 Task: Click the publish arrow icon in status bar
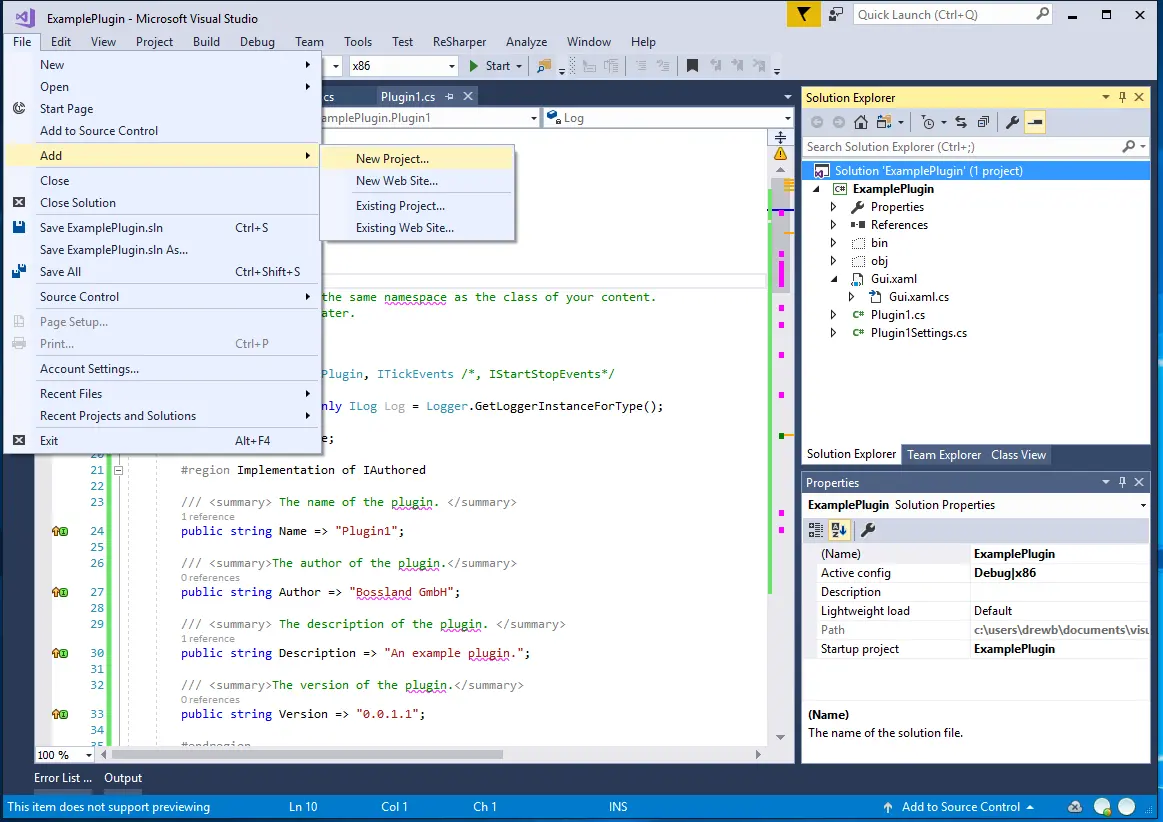(x=888, y=807)
